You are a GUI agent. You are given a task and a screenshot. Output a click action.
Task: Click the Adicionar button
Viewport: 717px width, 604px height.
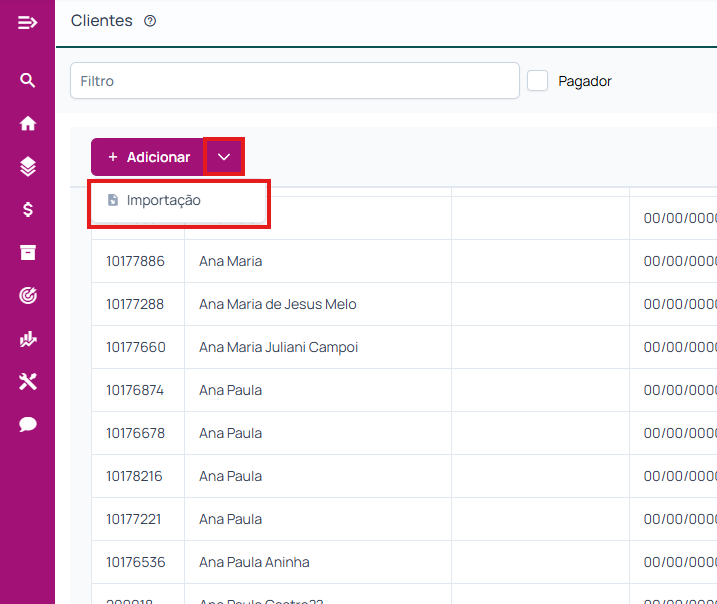[x=148, y=157]
